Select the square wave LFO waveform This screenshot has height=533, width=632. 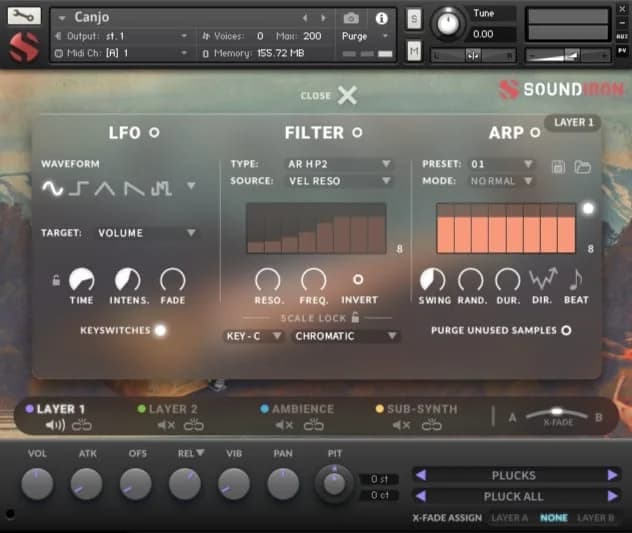[78, 188]
